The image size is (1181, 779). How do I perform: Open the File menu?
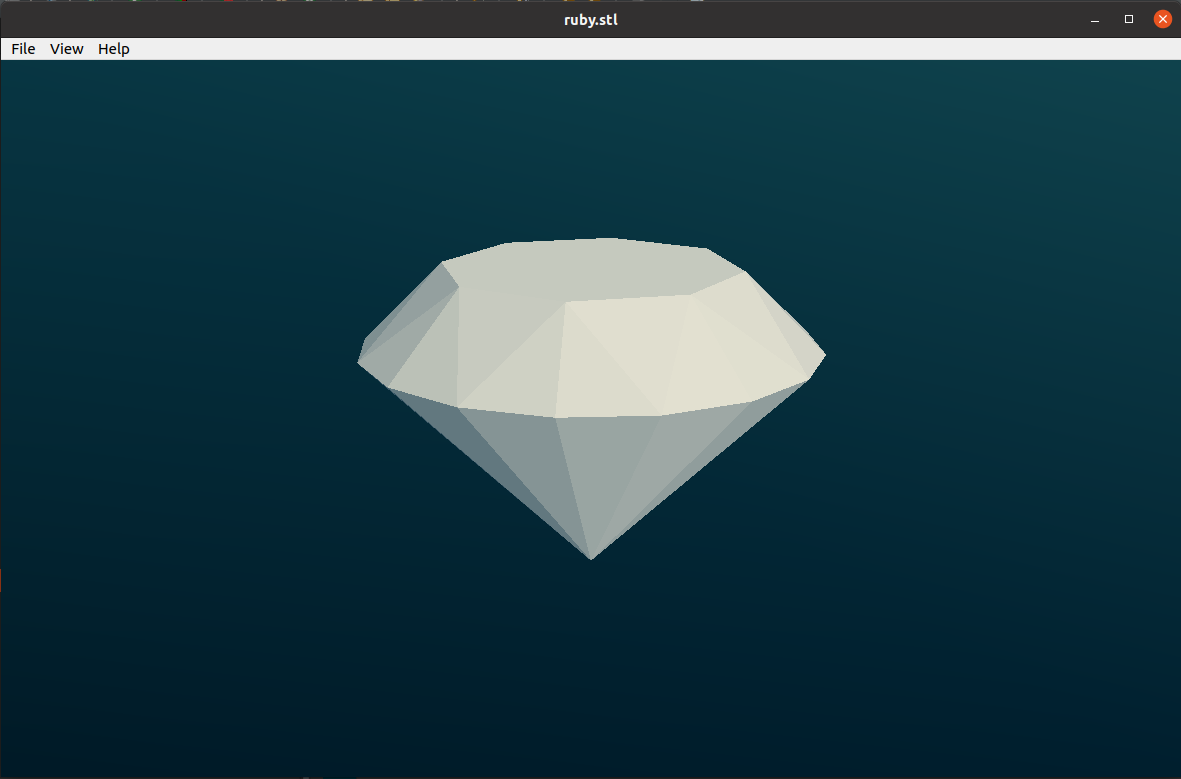click(x=23, y=49)
